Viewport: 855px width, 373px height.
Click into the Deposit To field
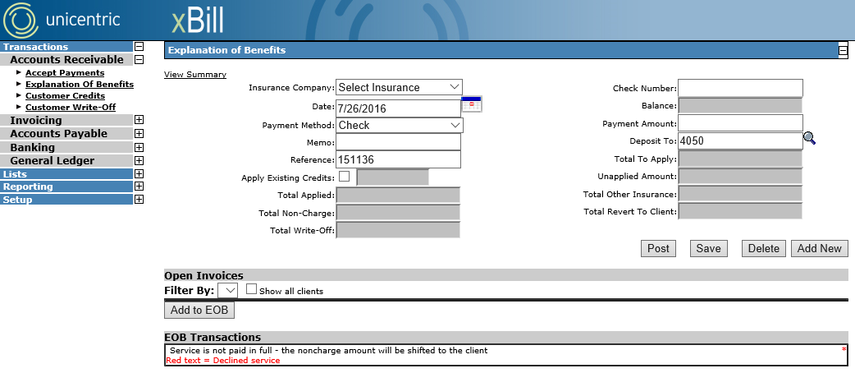point(740,141)
